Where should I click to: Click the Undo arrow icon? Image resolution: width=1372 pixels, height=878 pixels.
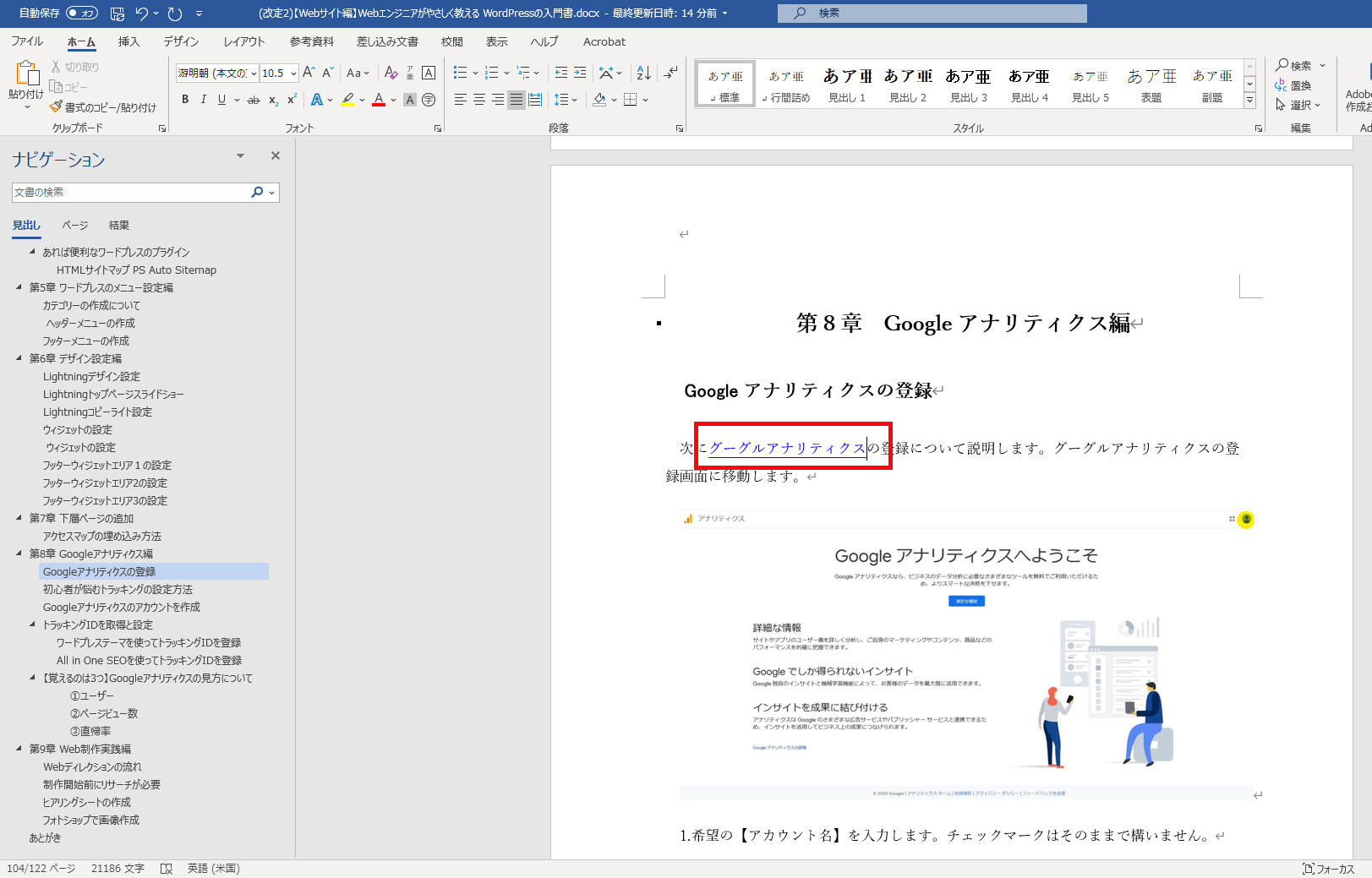[141, 14]
